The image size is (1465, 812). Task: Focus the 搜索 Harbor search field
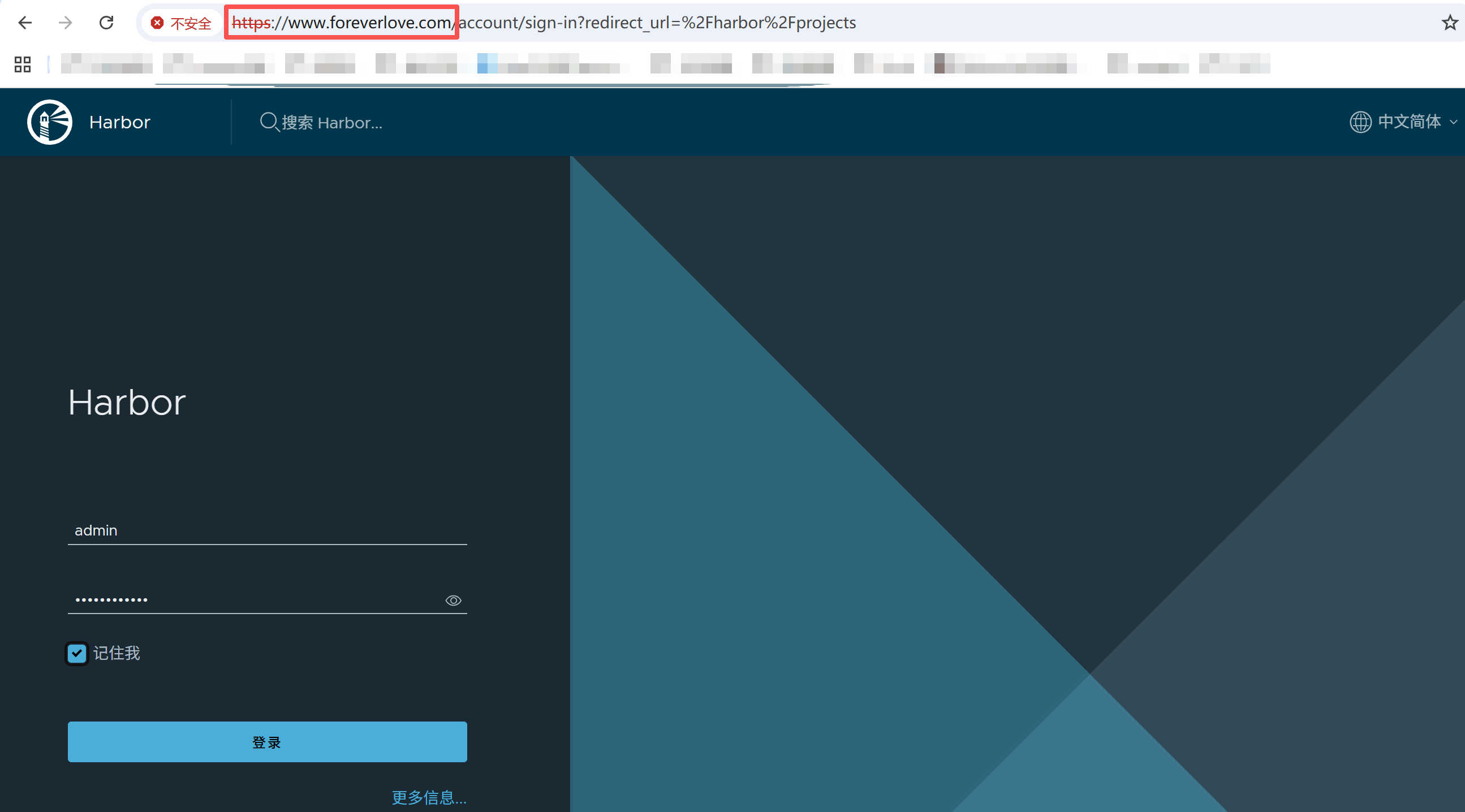click(x=332, y=122)
